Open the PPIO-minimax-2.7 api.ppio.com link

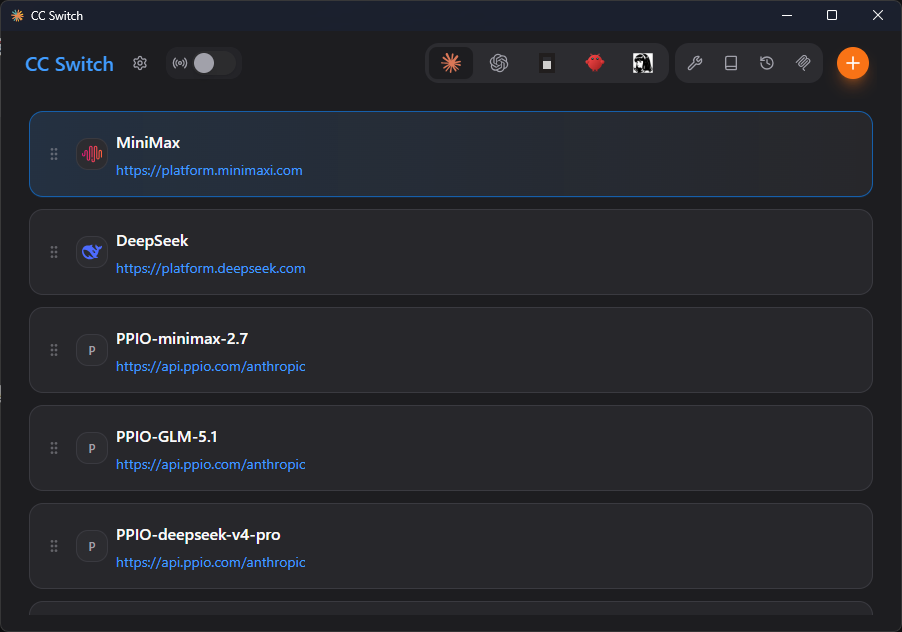tap(211, 366)
